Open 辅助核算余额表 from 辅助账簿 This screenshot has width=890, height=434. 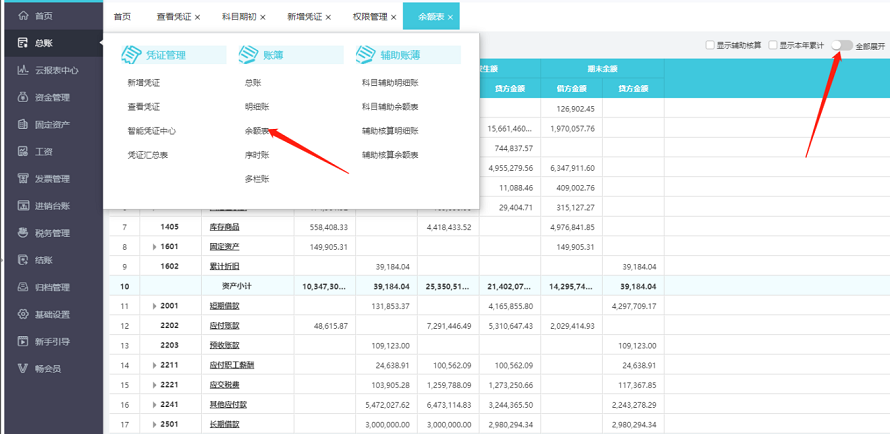[x=390, y=155]
